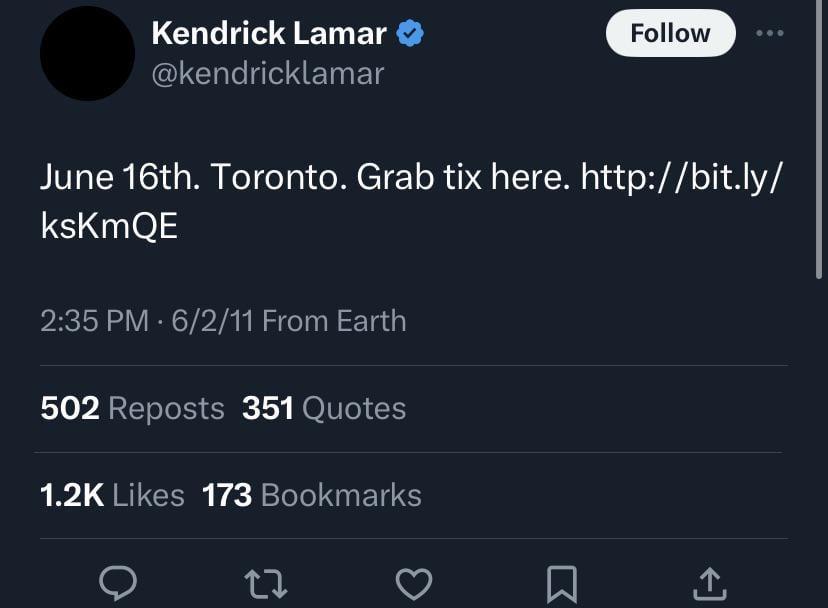Screen dimensions: 828x608
Task: View the 351 Quotes list
Action: 324,408
